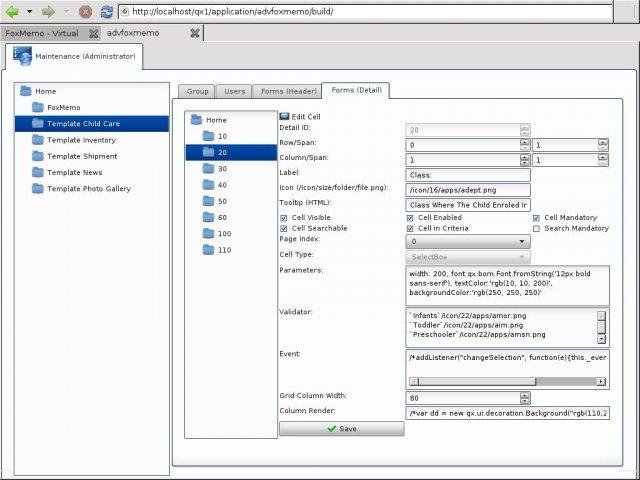Toggle the Cell Visible checkbox

(x=284, y=218)
